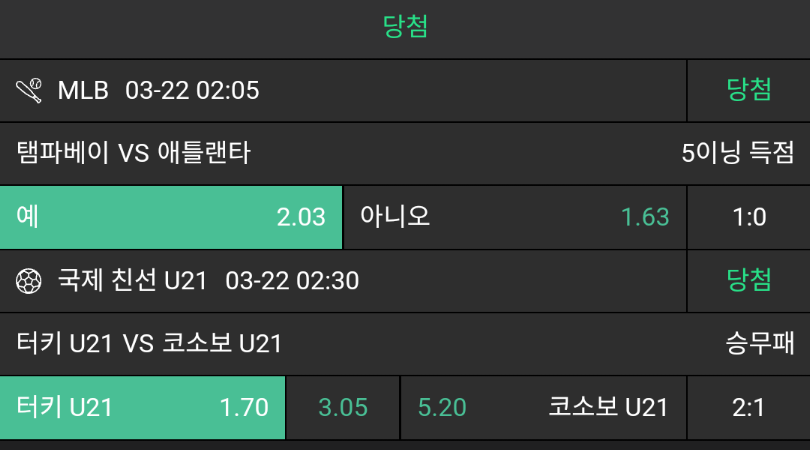810x450 pixels.
Task: Click the 03-22 02:30 match time
Action: pos(292,281)
